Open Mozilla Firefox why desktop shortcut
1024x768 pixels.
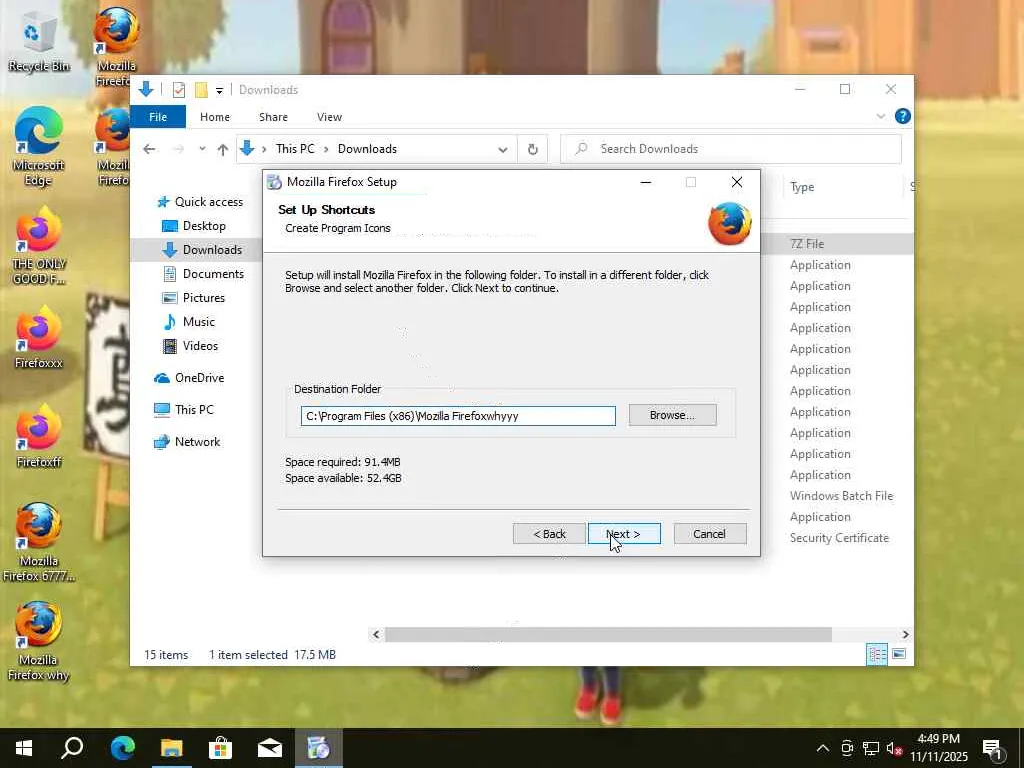tap(39, 641)
